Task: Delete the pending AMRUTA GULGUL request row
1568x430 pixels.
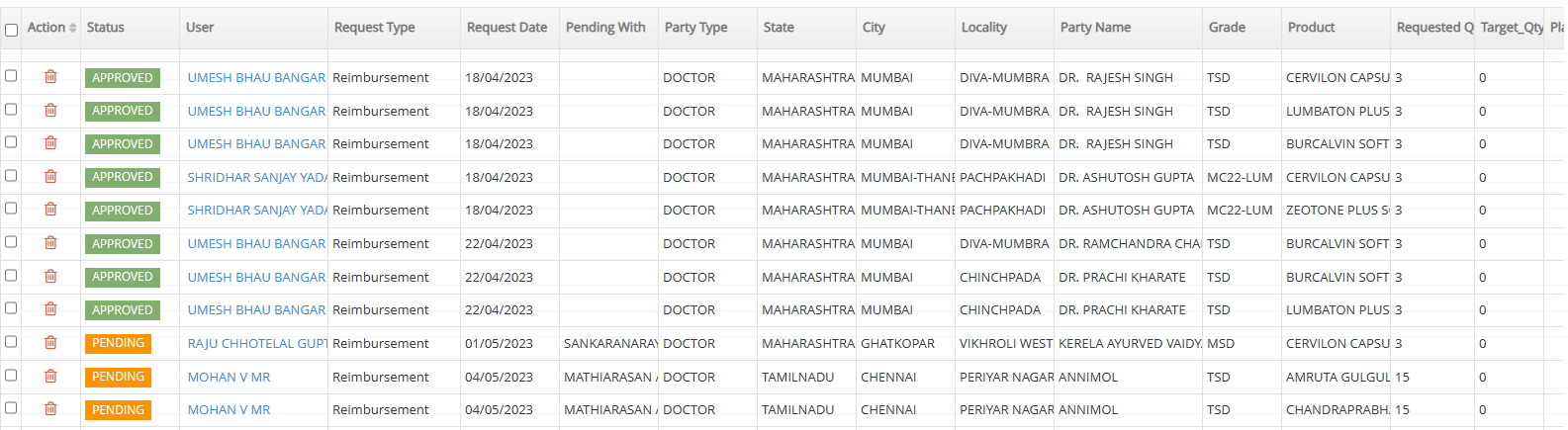Action: pyautogui.click(x=50, y=377)
